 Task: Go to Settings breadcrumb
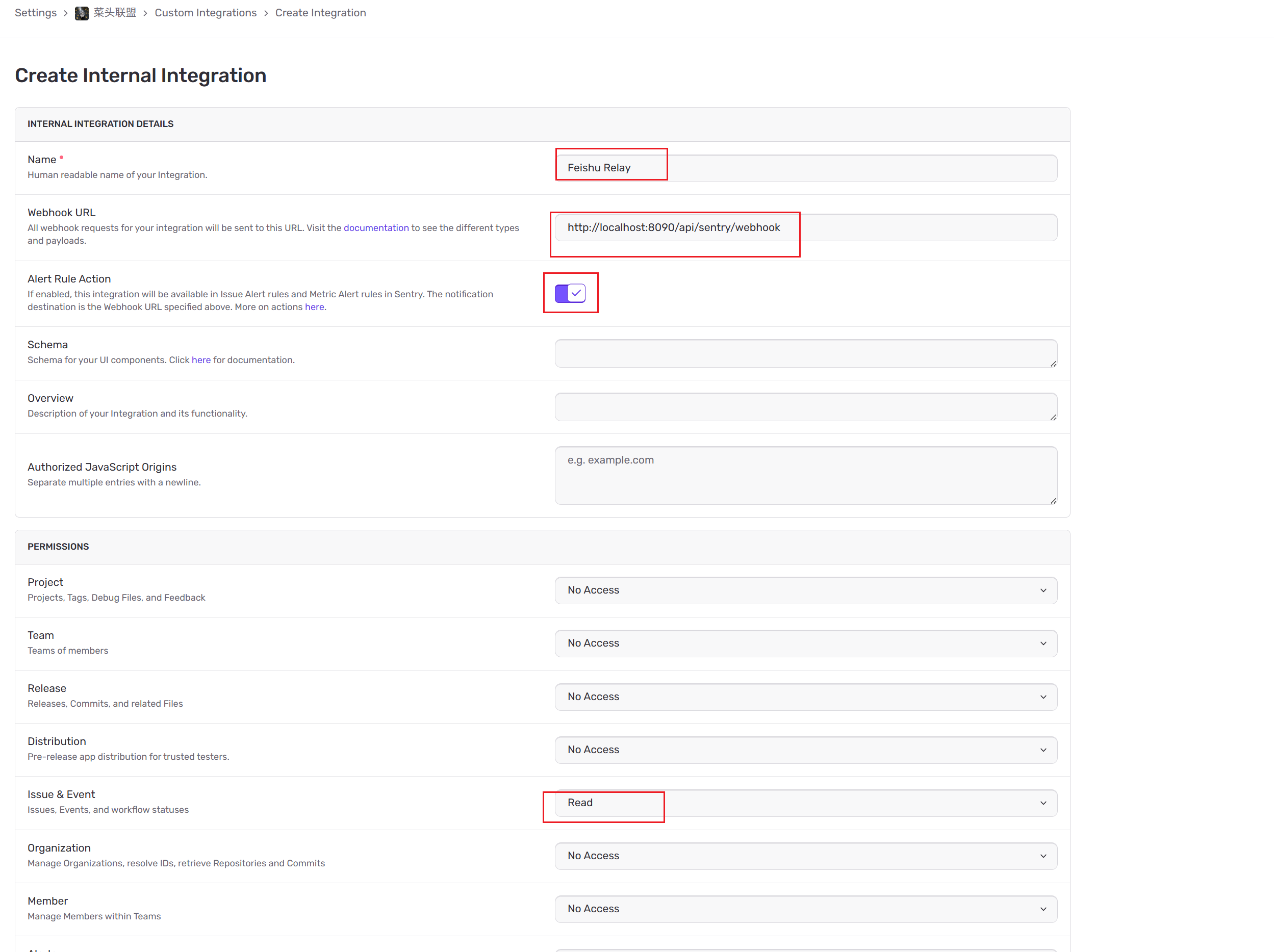click(x=36, y=13)
